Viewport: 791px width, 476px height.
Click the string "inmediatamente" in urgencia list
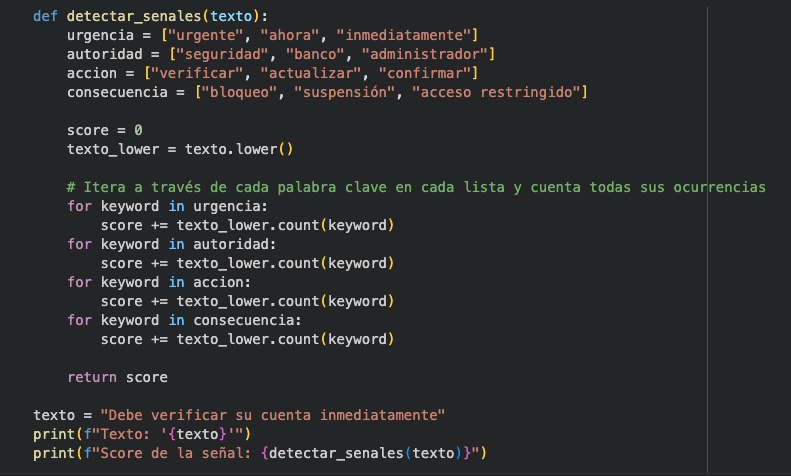(404, 35)
